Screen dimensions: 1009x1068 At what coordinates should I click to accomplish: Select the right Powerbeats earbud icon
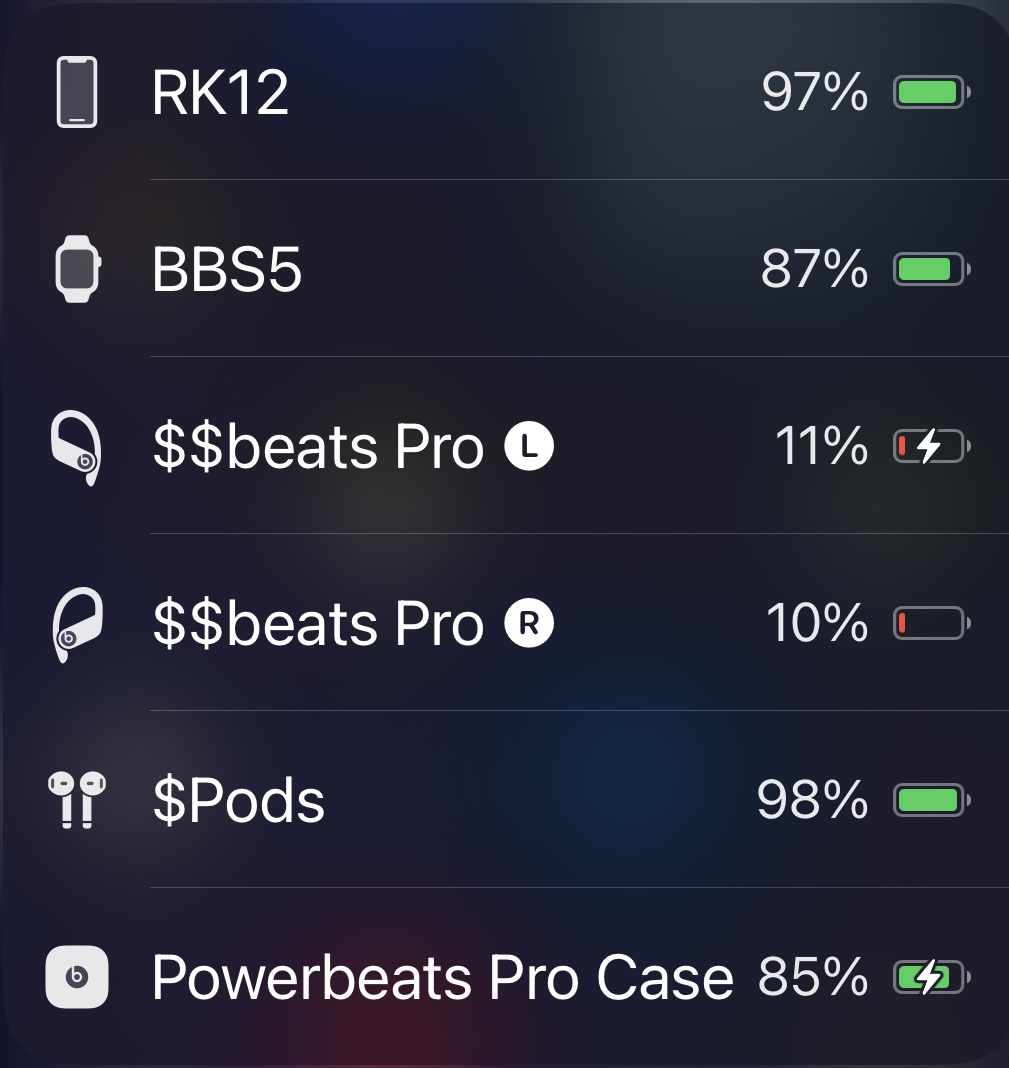click(78, 624)
